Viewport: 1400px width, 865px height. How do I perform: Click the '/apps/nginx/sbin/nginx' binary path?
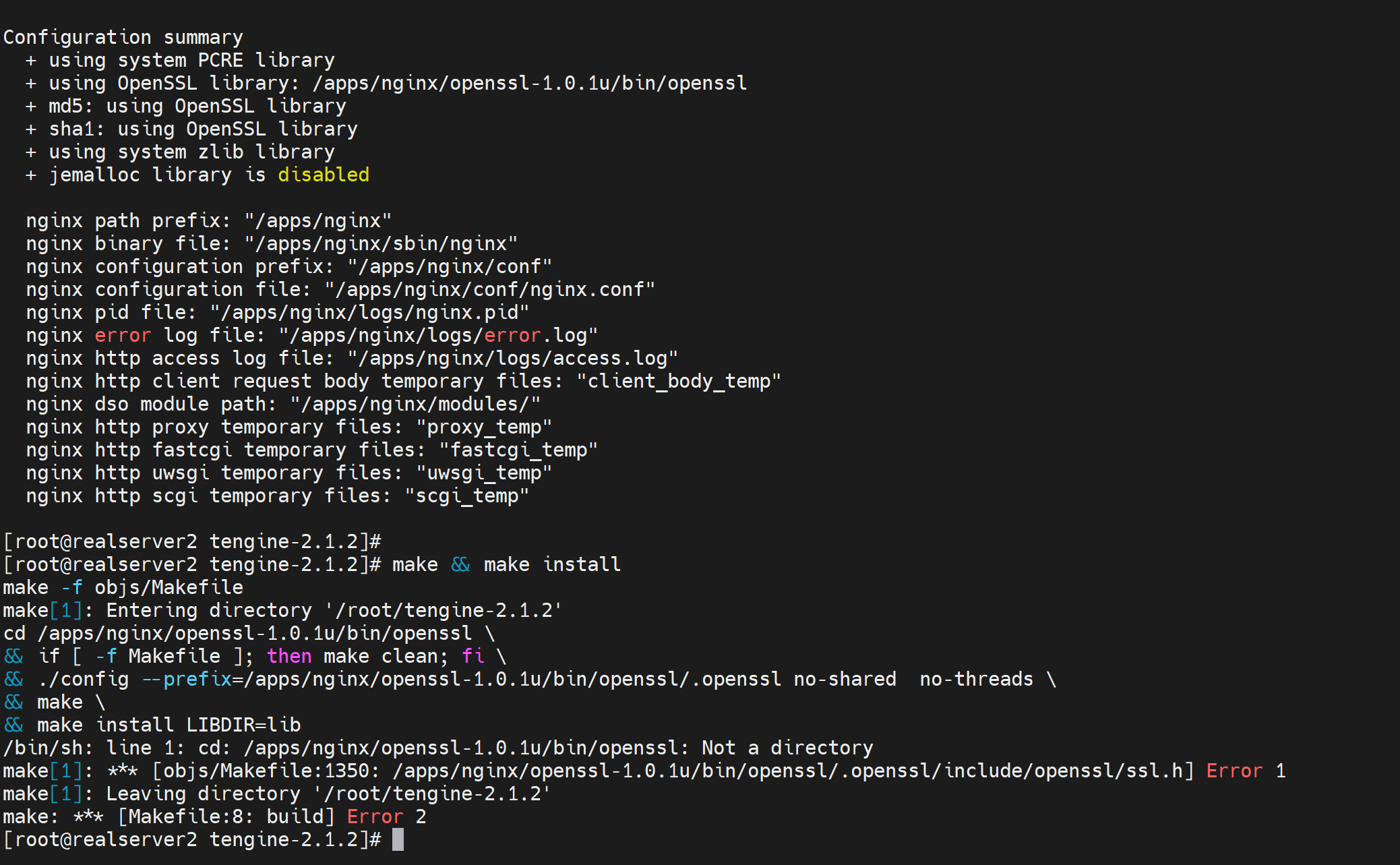point(381,243)
